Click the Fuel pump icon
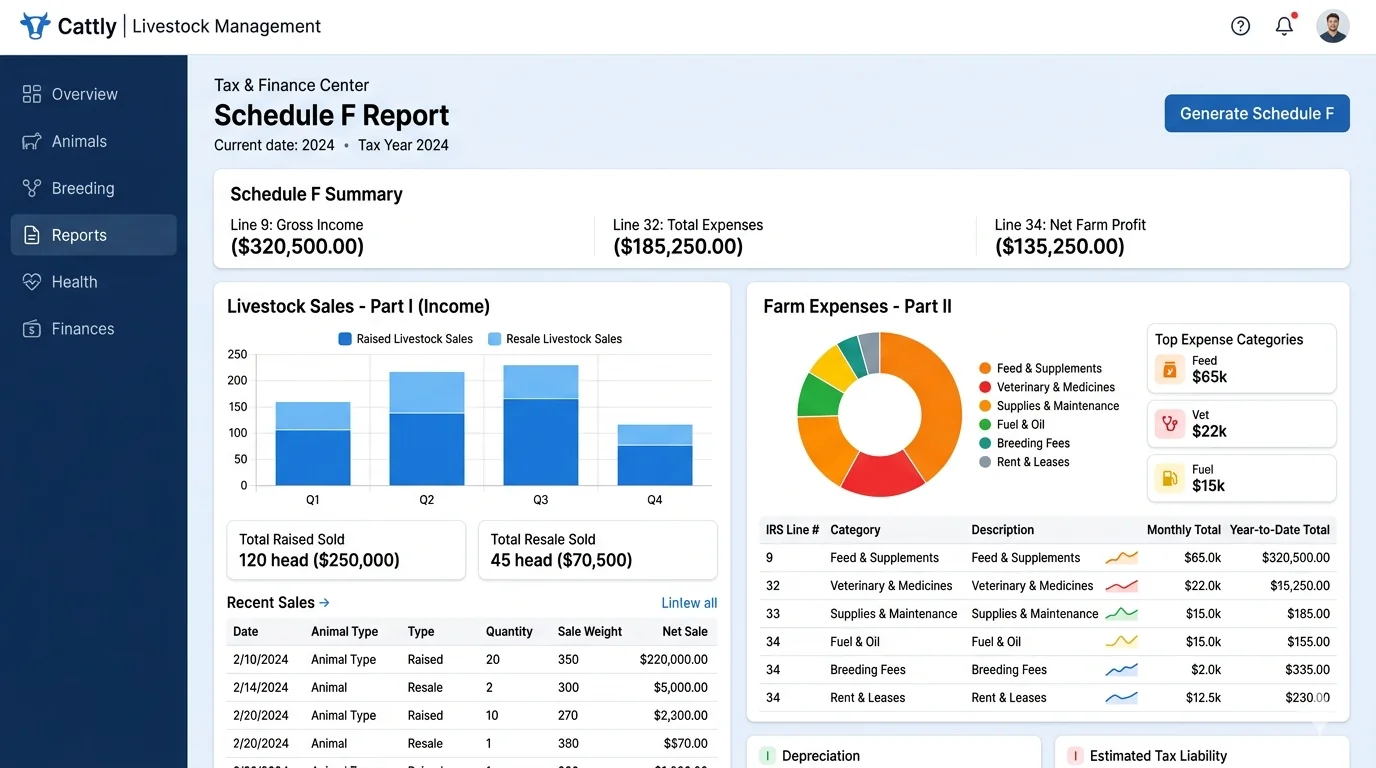The image size is (1376, 768). coord(1170,478)
